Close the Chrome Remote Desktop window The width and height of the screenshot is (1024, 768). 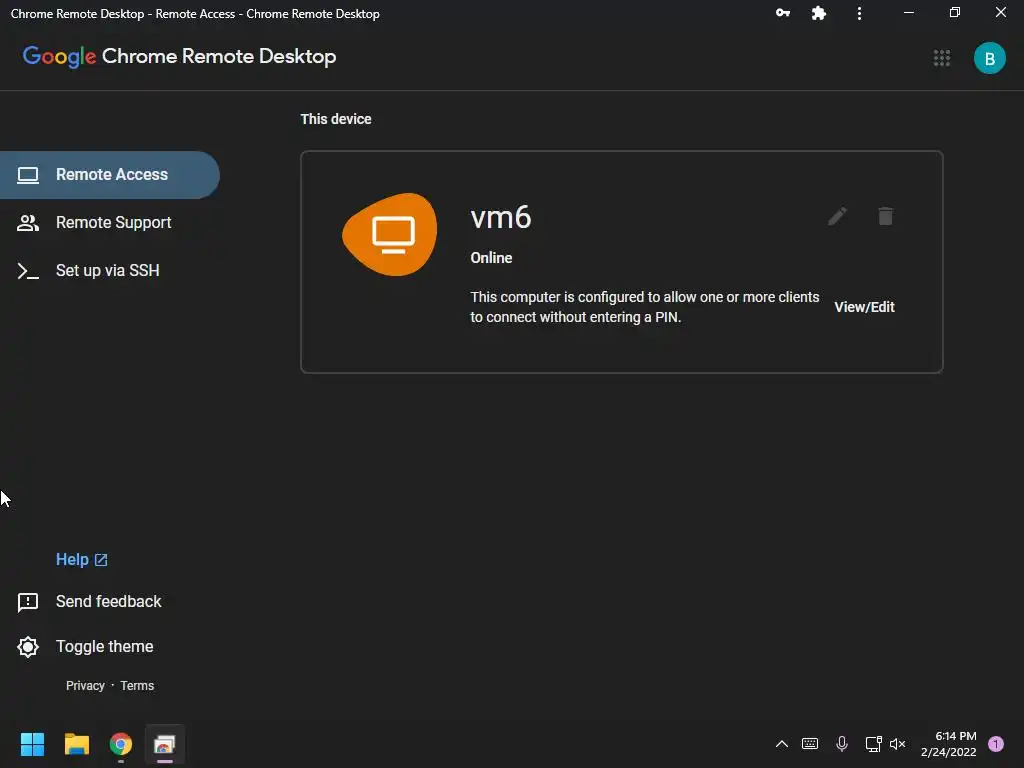(x=1000, y=13)
